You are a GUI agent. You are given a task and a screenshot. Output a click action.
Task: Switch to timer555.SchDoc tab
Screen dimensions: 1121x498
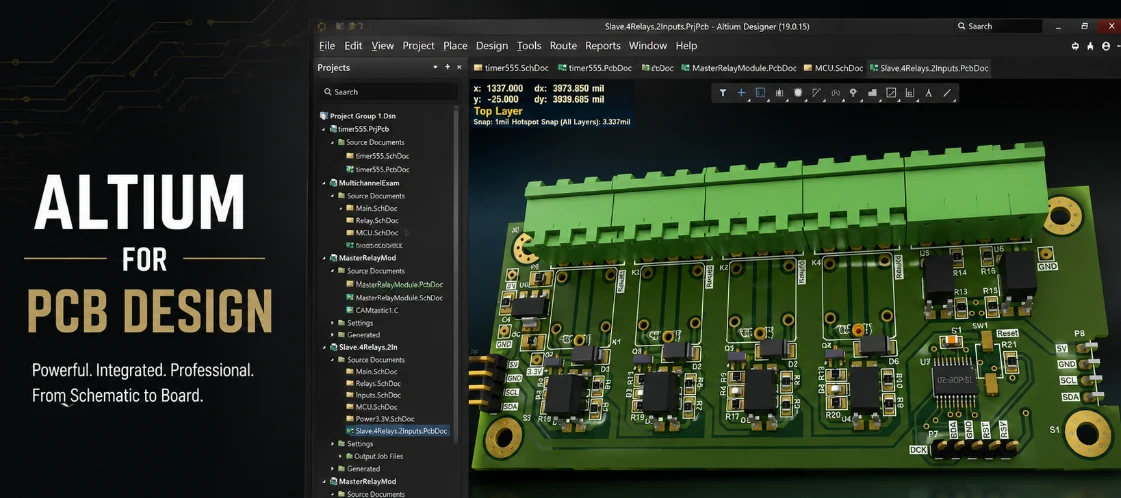tap(511, 68)
